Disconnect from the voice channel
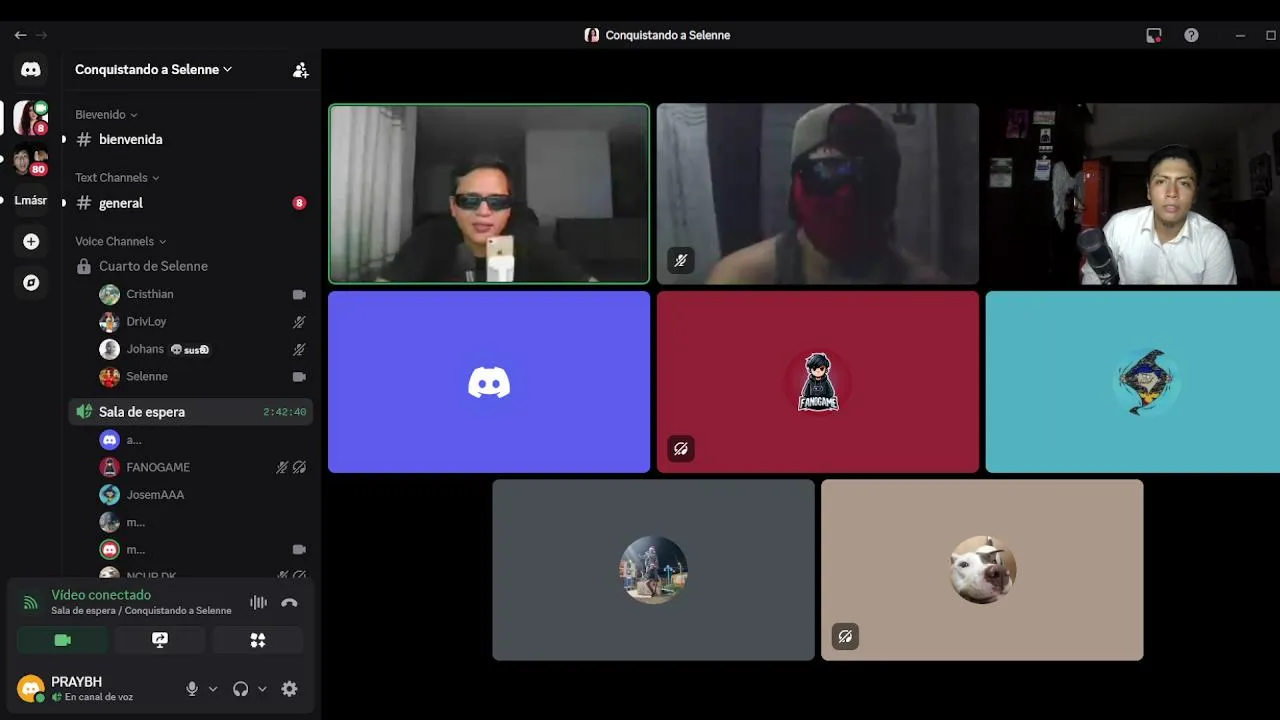Viewport: 1280px width, 720px height. click(289, 602)
